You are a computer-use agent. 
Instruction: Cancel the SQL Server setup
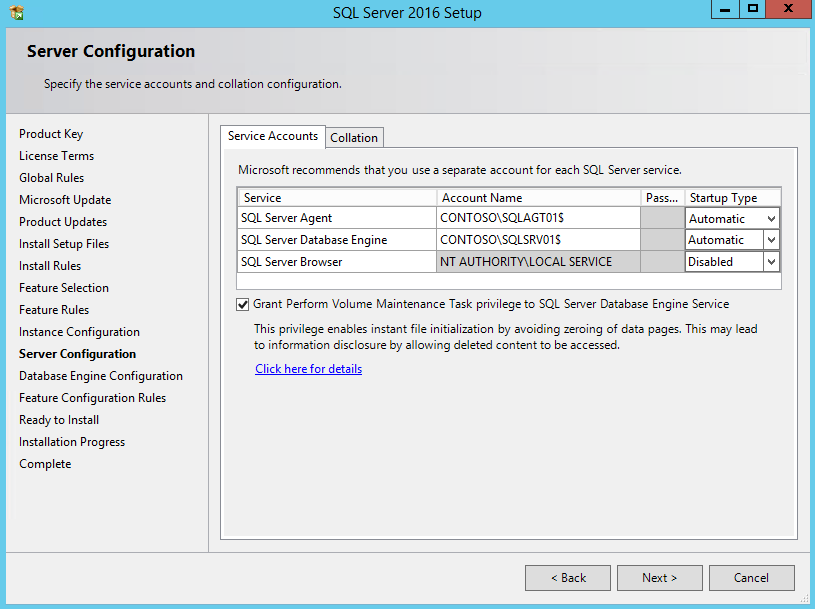coord(752,578)
